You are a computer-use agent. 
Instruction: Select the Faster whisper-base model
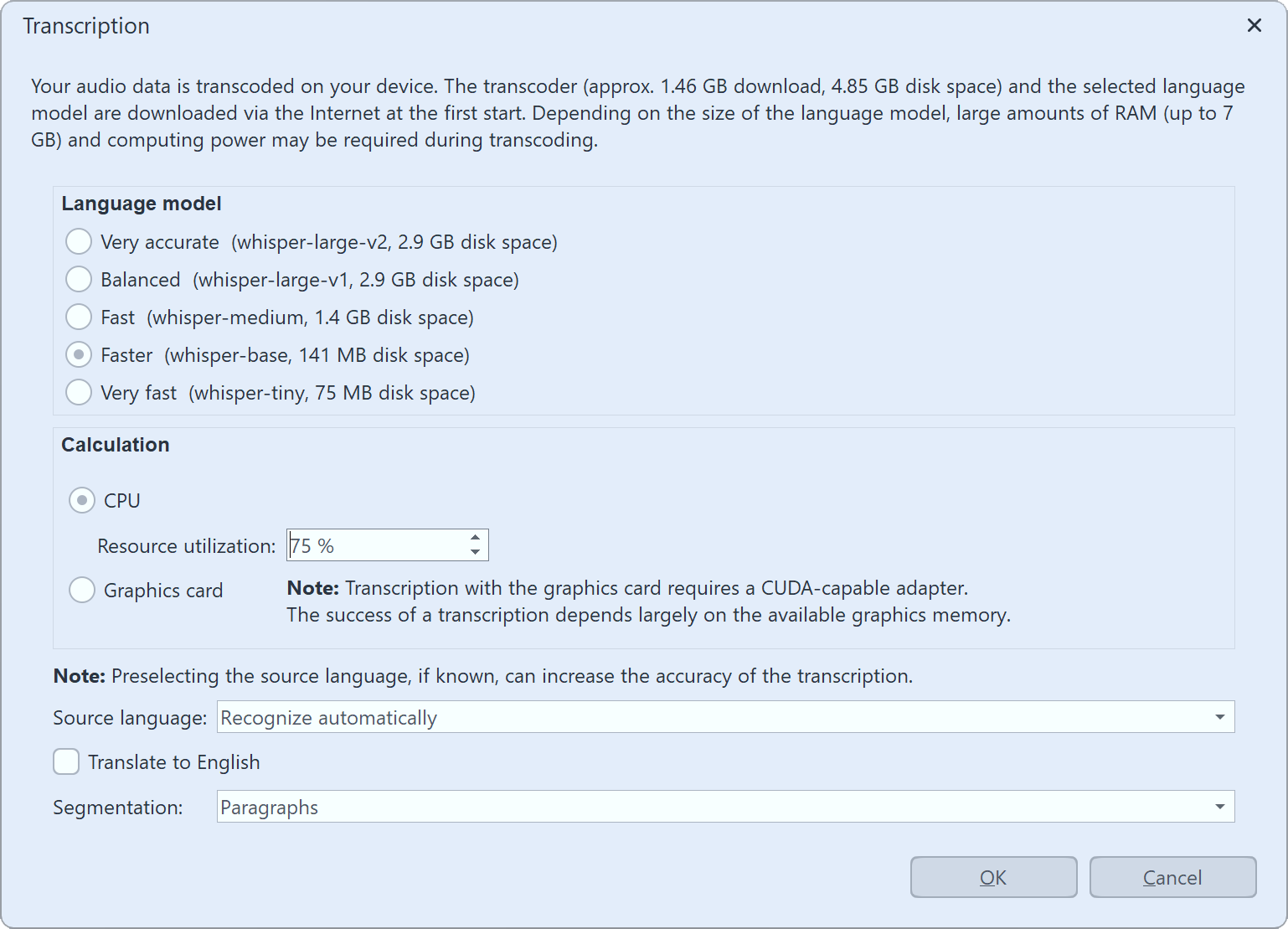click(x=78, y=354)
